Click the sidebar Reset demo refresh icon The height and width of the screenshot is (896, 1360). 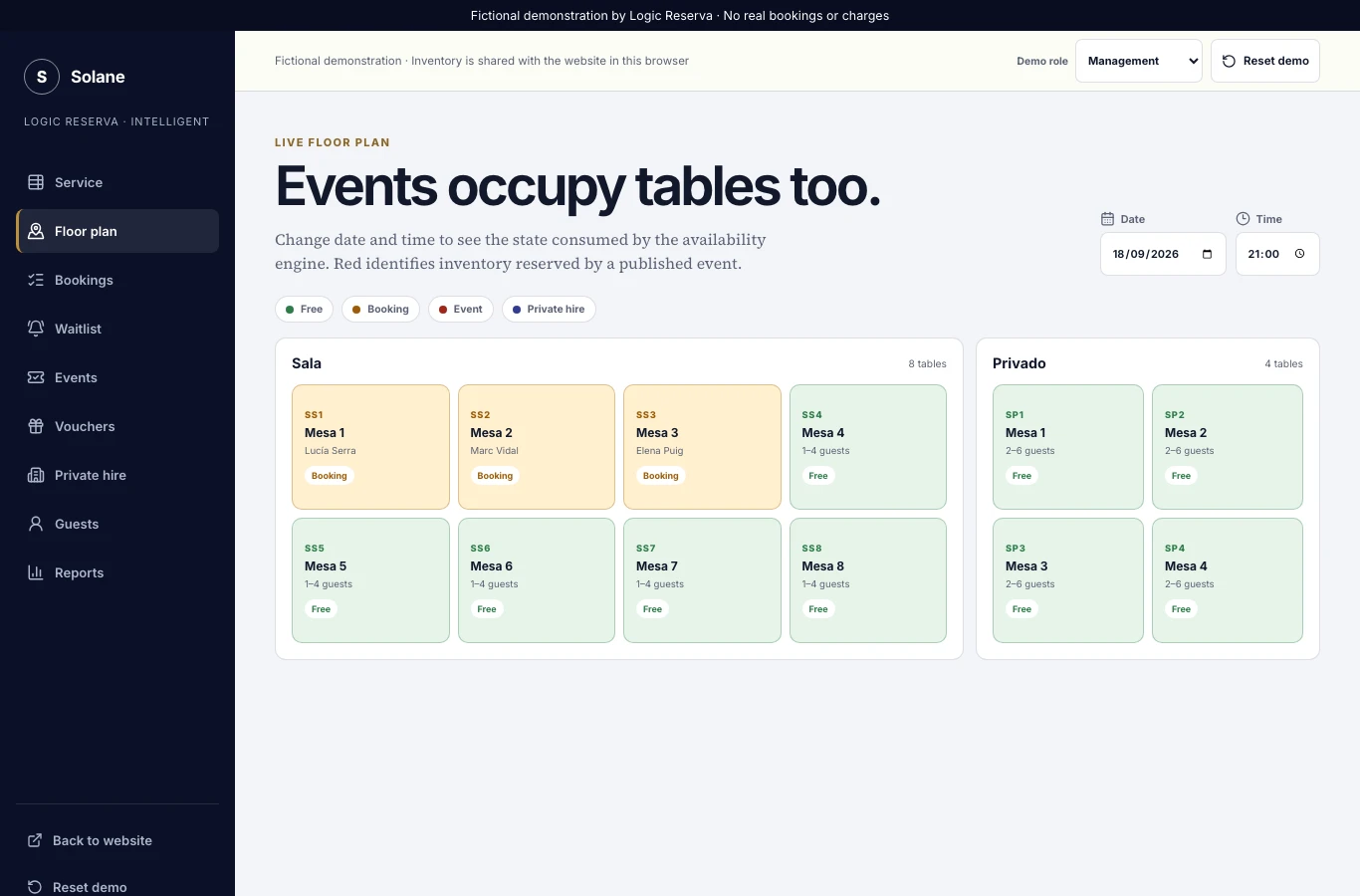[35, 887]
